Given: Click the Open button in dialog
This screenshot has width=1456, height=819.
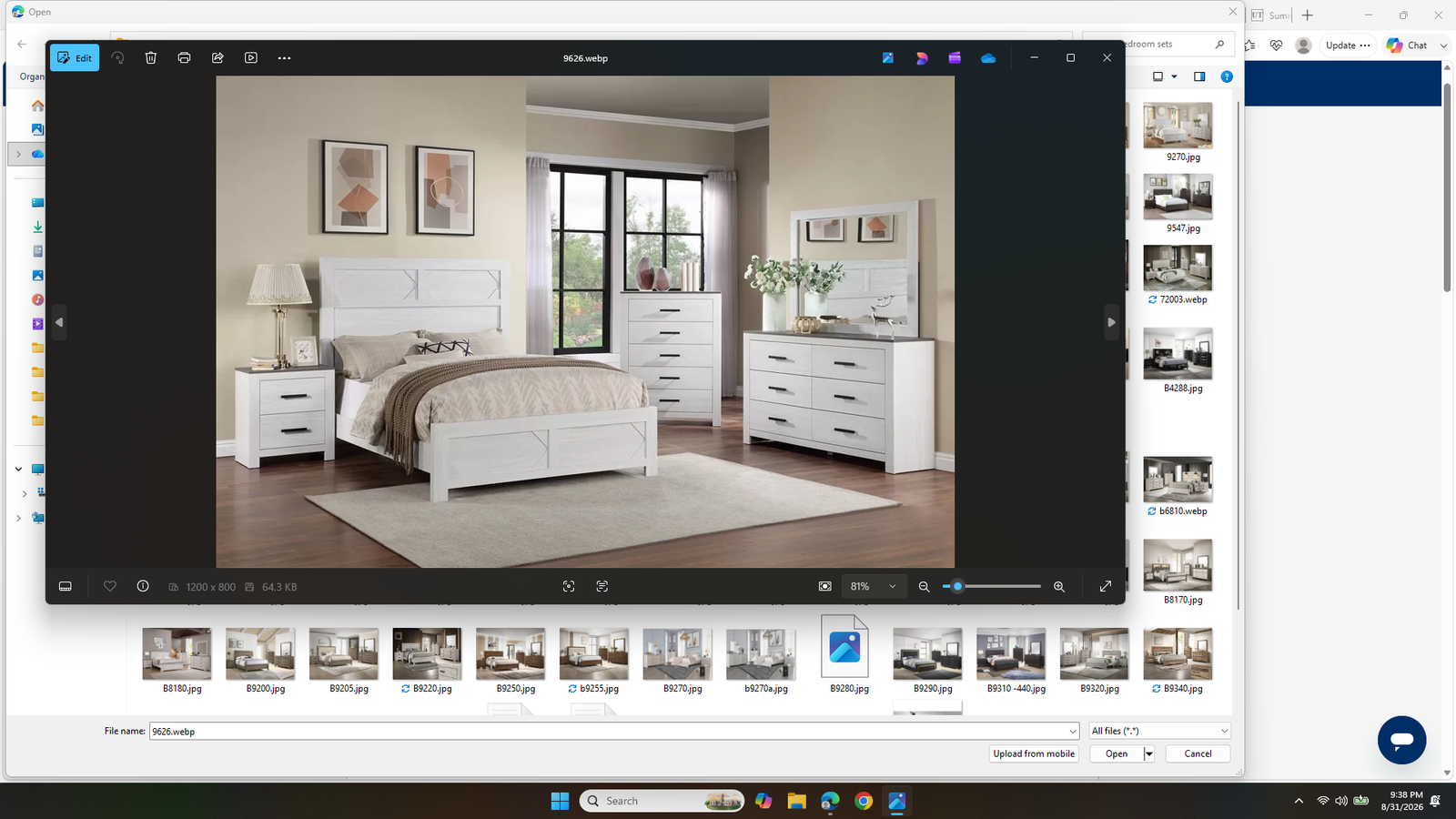Looking at the screenshot, I should coord(1117,753).
